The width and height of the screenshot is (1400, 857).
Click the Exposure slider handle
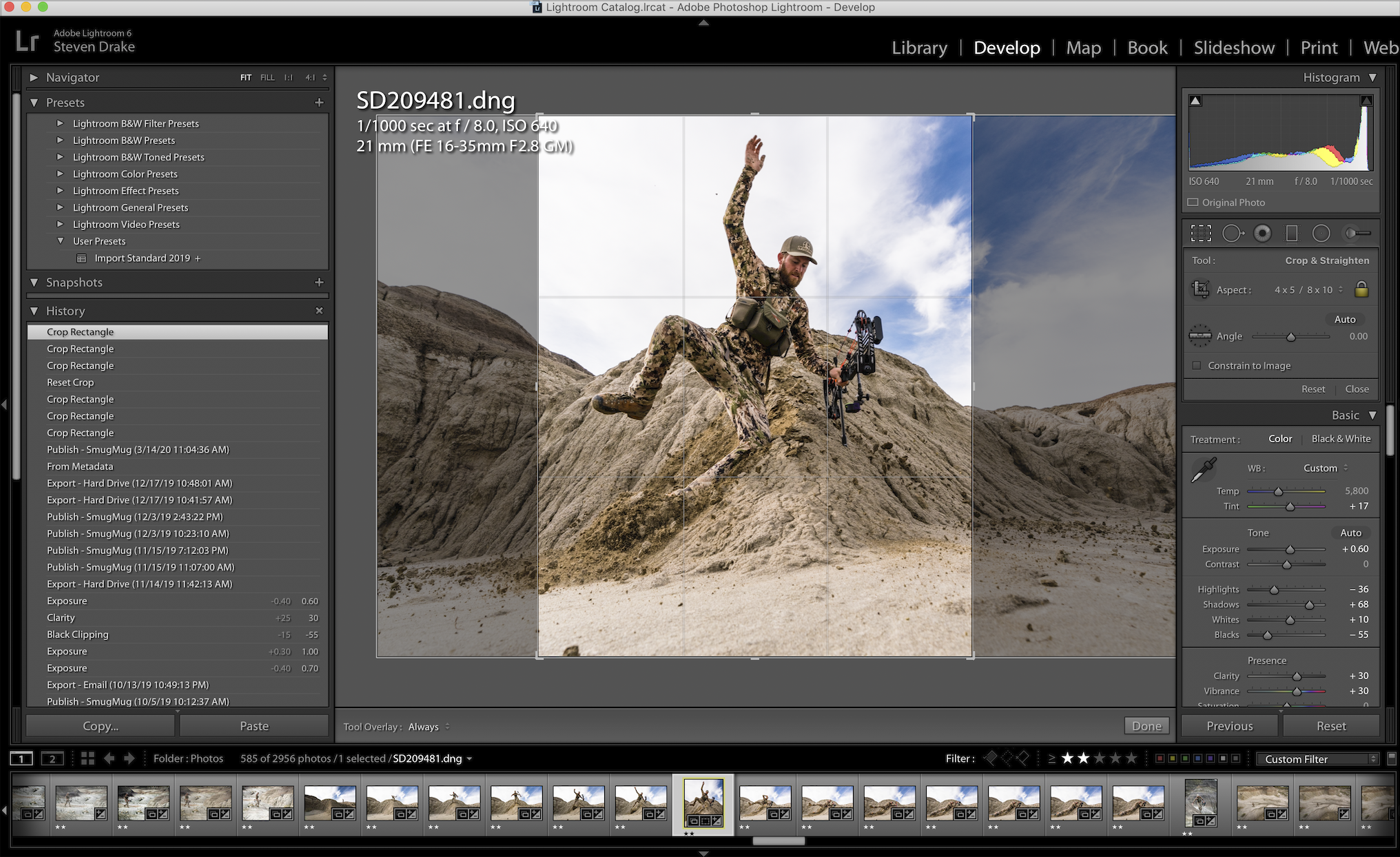1290,550
